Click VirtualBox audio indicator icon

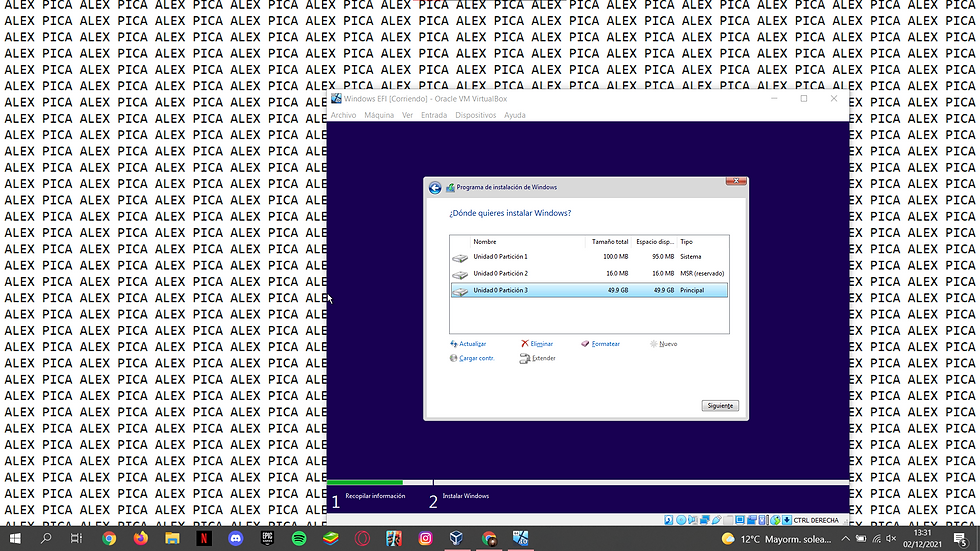click(692, 520)
